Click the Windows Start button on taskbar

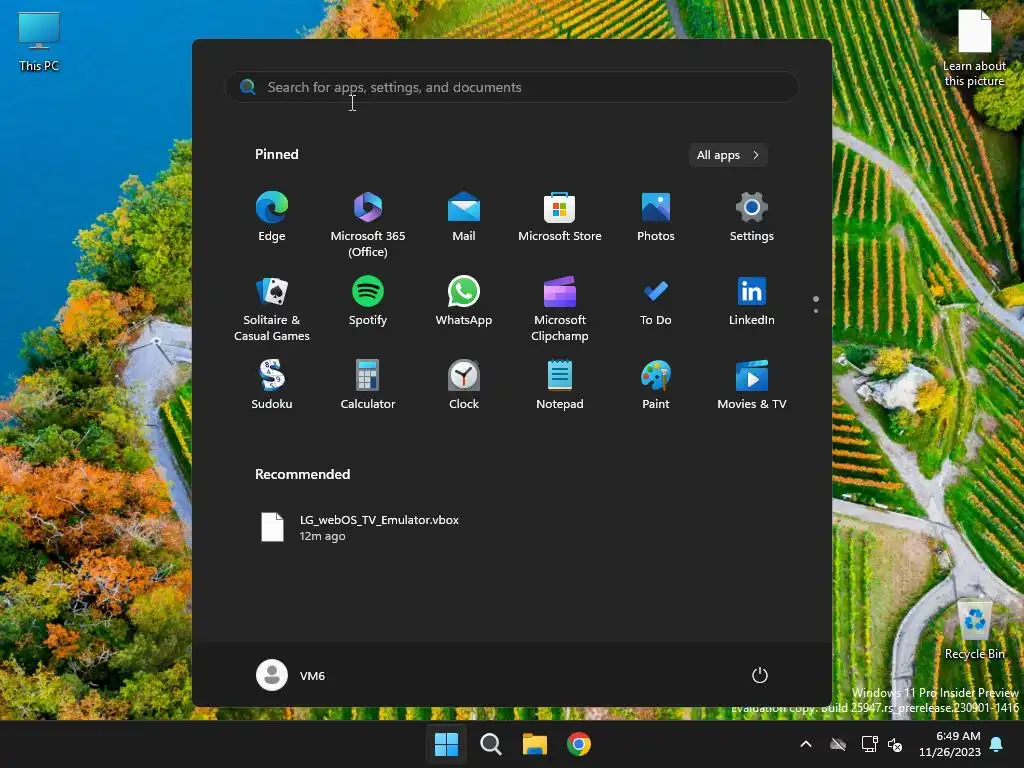(447, 744)
